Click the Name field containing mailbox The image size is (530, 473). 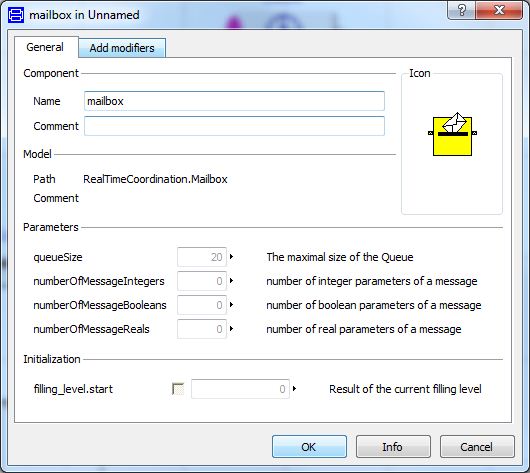click(234, 101)
